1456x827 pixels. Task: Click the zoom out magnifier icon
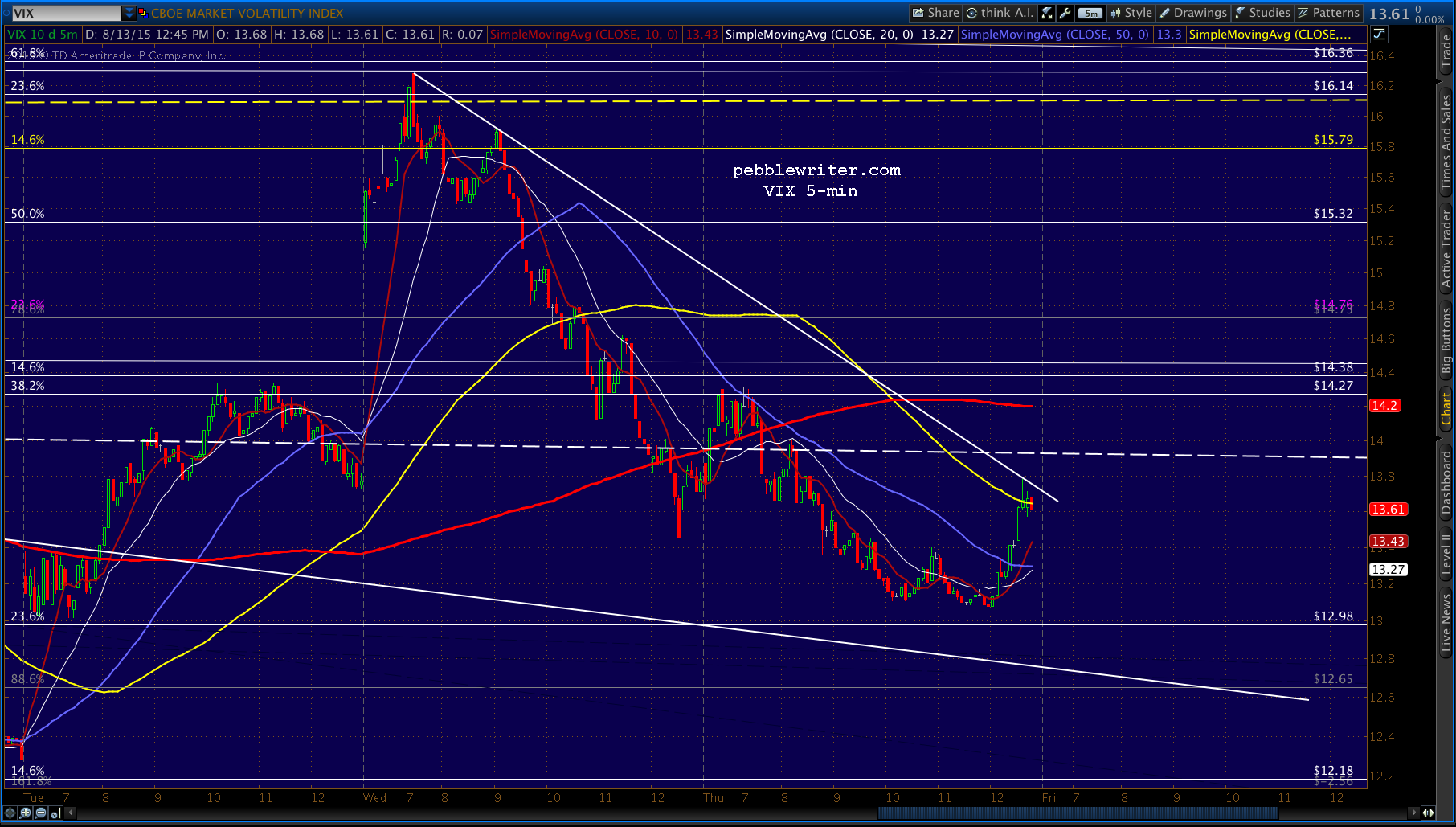coord(40,813)
